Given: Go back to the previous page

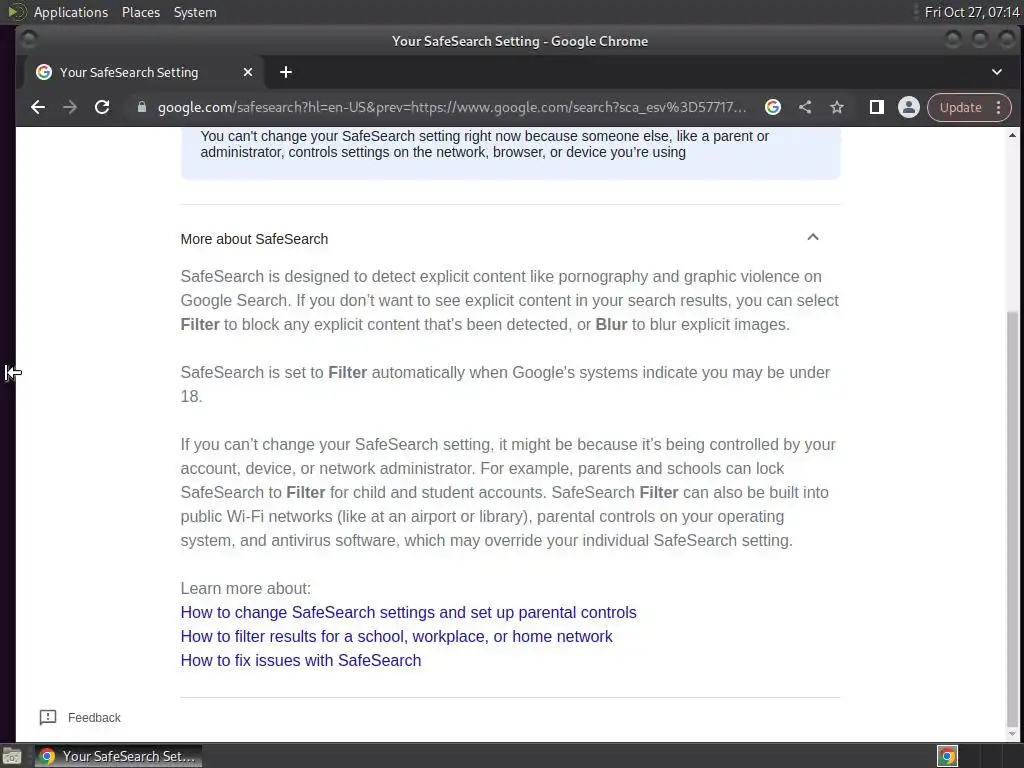Looking at the screenshot, I should 38,107.
